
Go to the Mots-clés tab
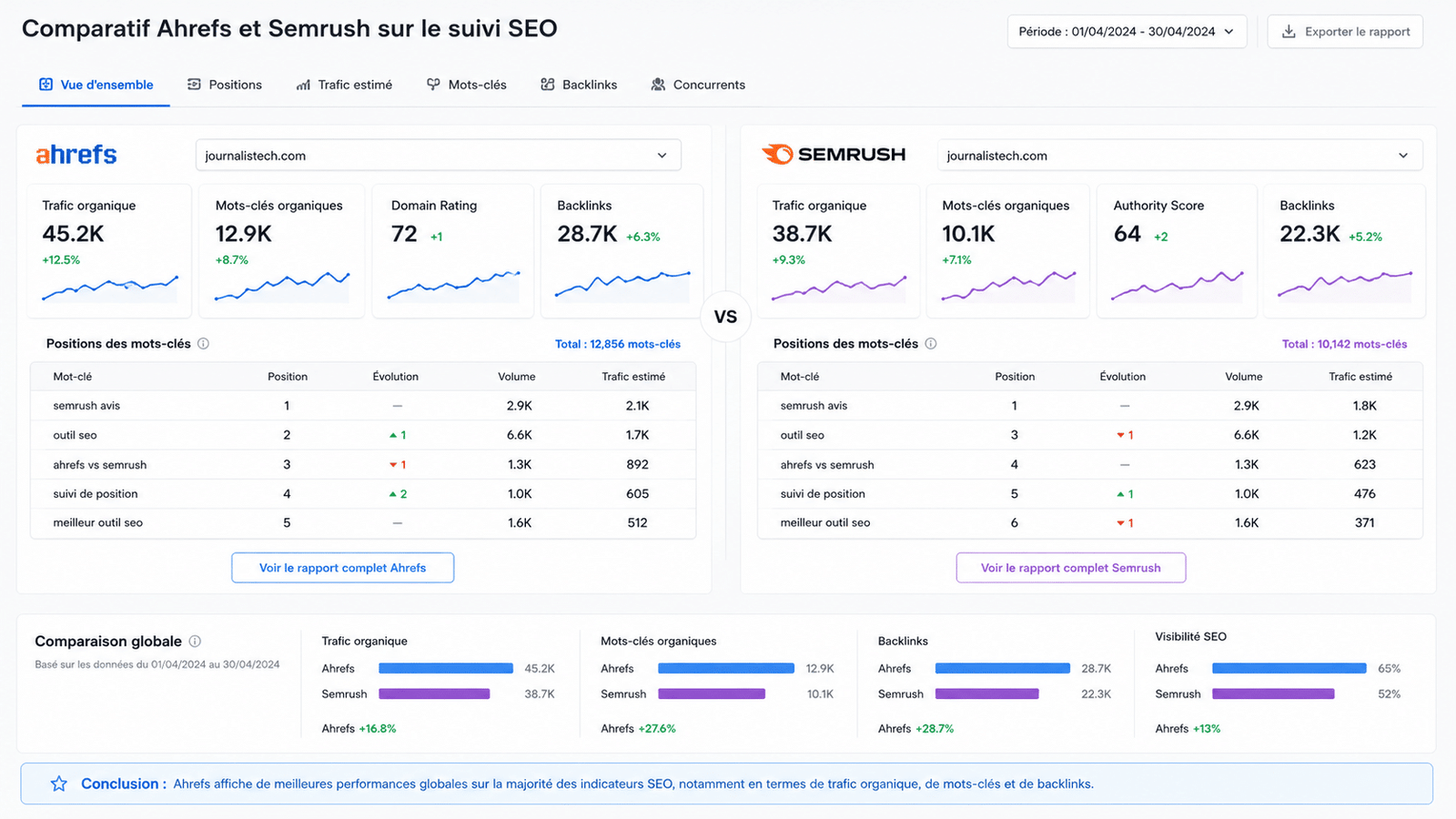click(x=467, y=85)
